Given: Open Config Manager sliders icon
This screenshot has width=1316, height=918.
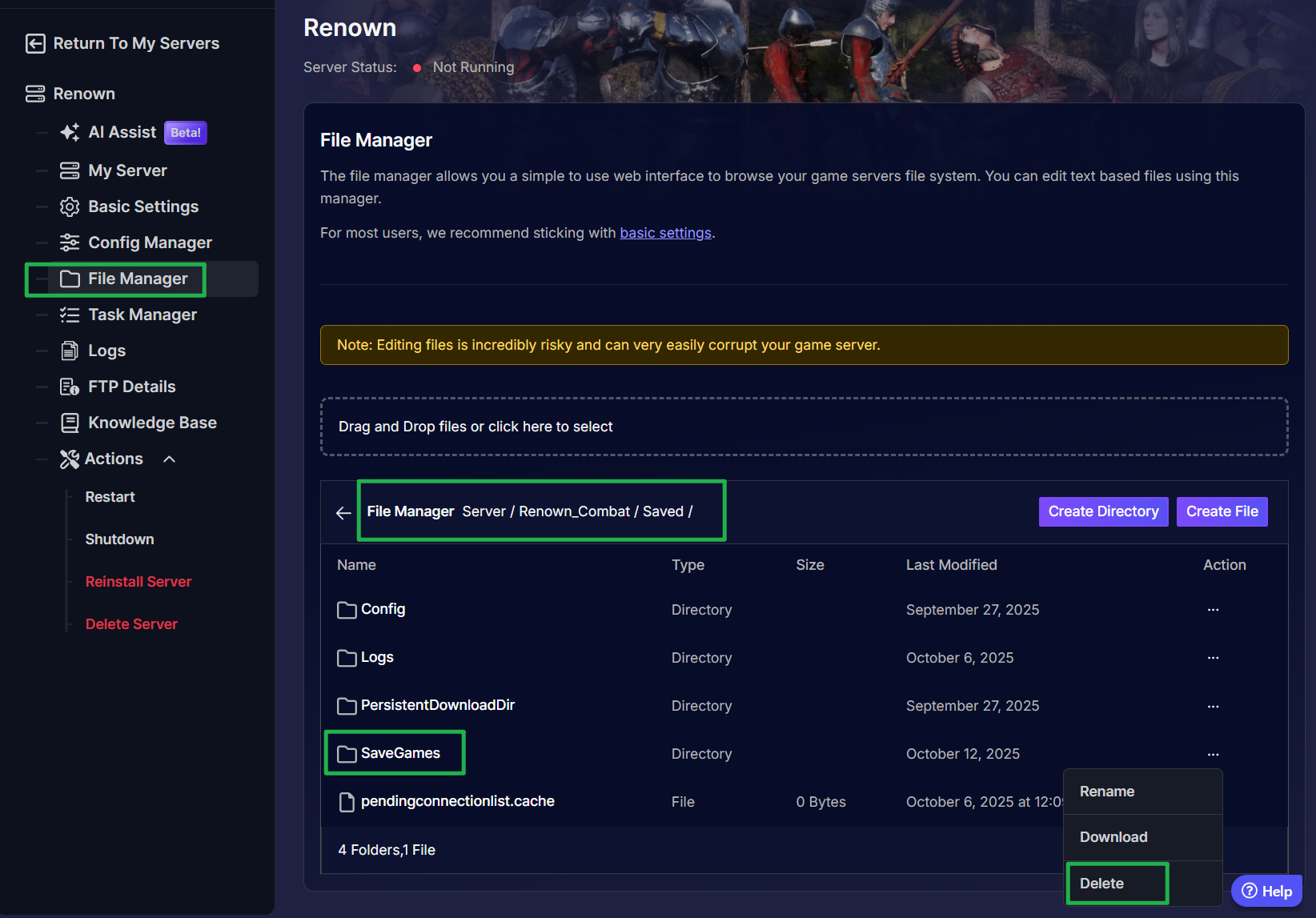Looking at the screenshot, I should pos(70,243).
